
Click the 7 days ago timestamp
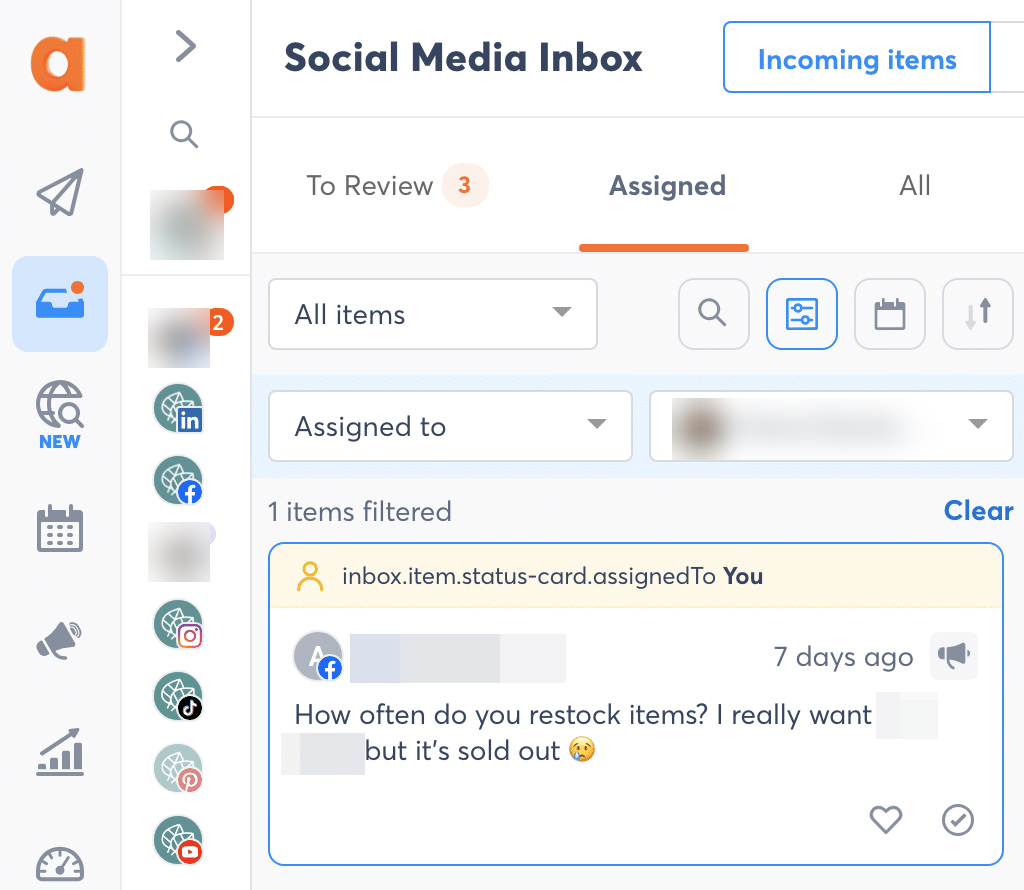point(843,656)
